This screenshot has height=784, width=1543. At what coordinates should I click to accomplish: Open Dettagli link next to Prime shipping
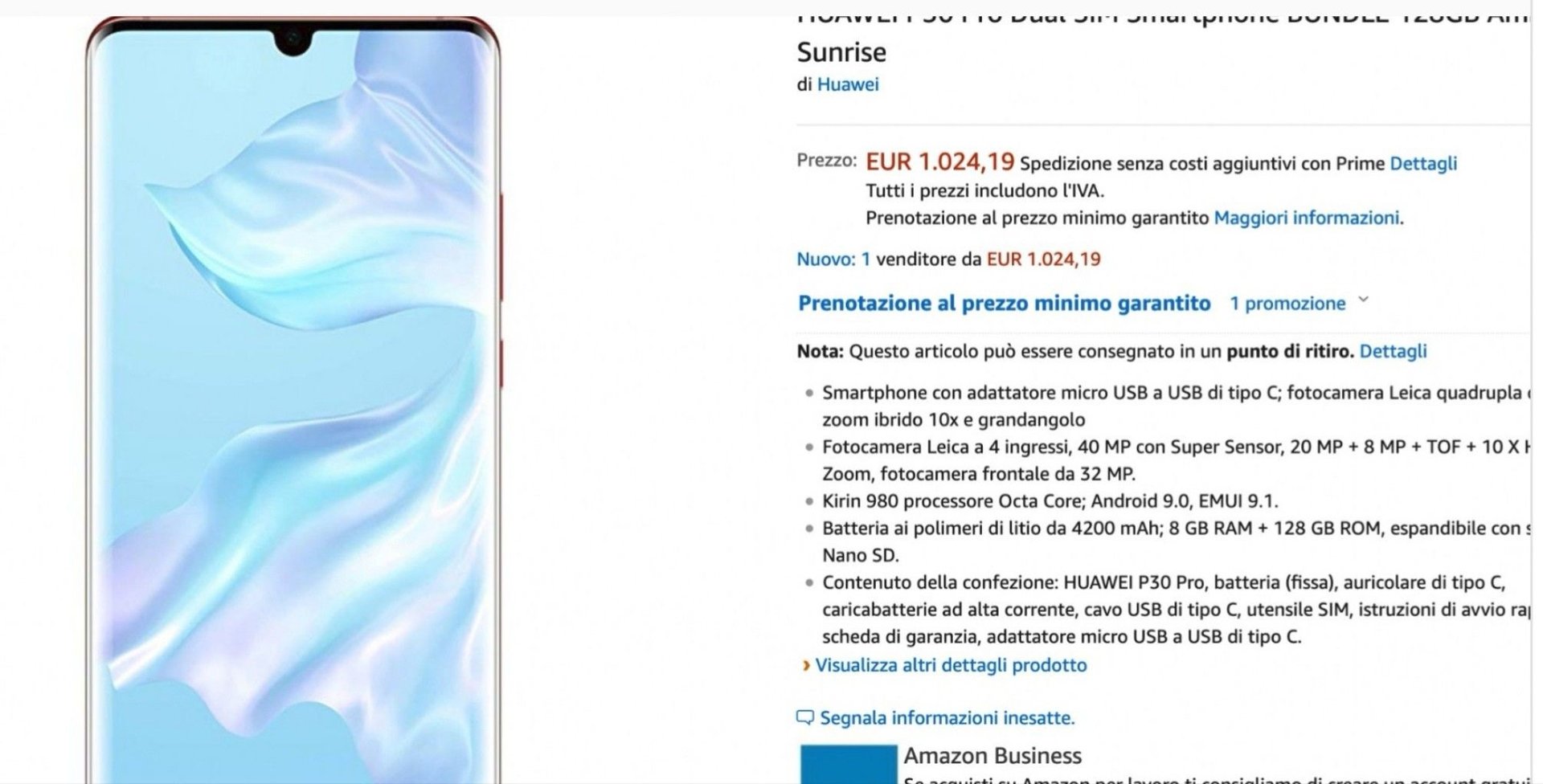click(x=1423, y=164)
